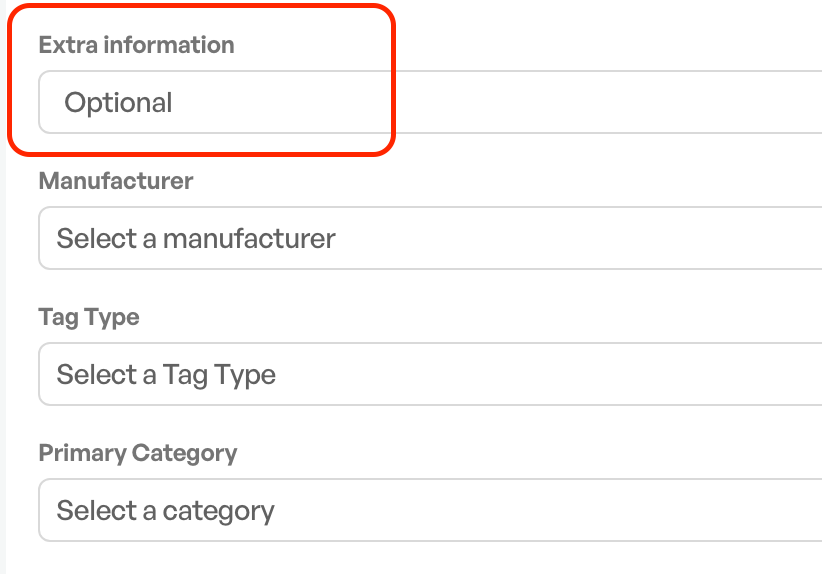Screen dimensions: 822x574
Task: Focus the field with Optional placeholder
Action: tap(430, 102)
